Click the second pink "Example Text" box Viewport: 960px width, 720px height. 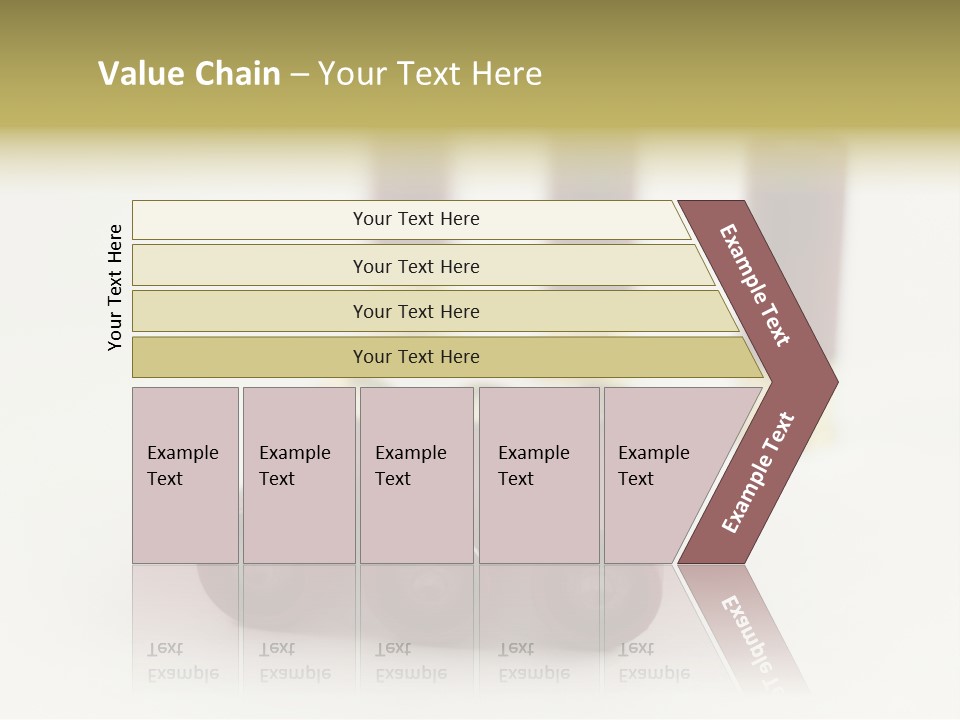(x=299, y=475)
